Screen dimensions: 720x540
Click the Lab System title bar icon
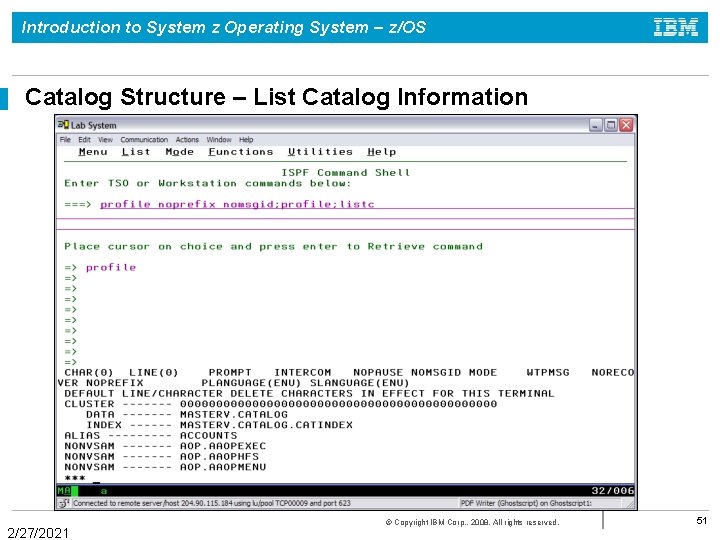63,125
